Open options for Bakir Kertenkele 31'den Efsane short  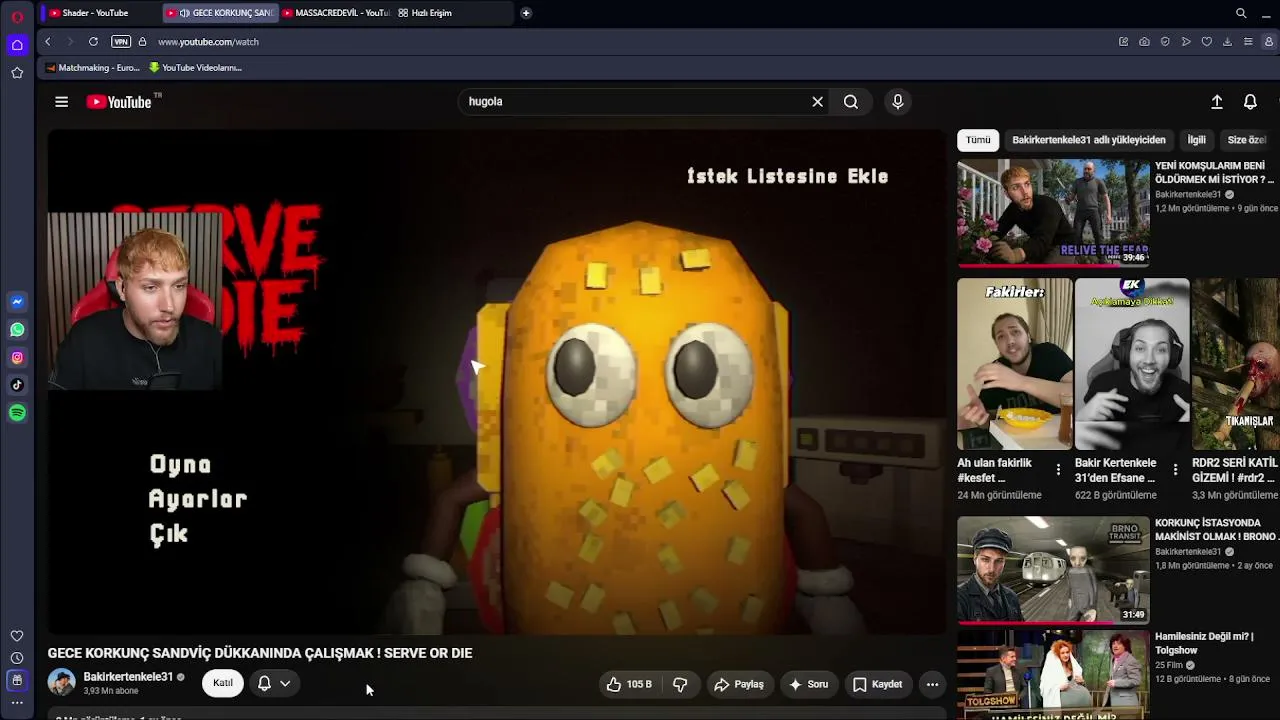pyautogui.click(x=1175, y=469)
